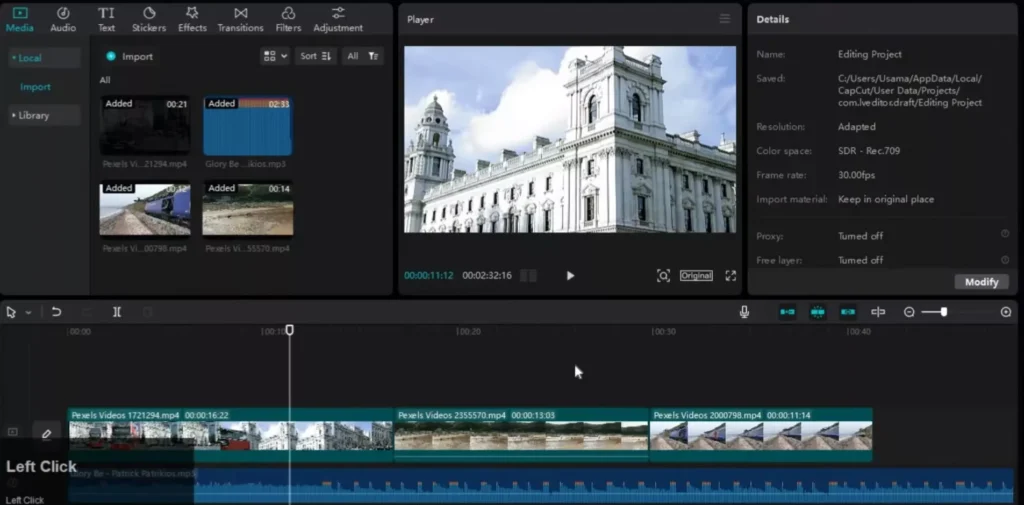Play the video in the Player
This screenshot has height=505, width=1024.
click(570, 276)
